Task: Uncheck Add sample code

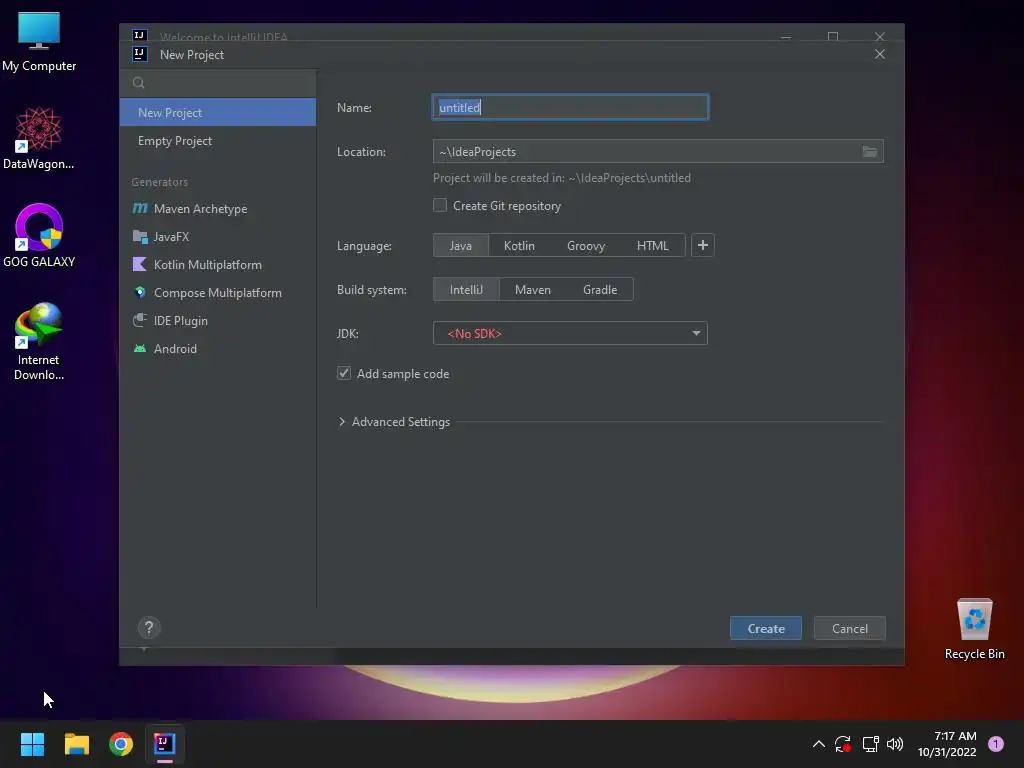Action: [x=344, y=374]
